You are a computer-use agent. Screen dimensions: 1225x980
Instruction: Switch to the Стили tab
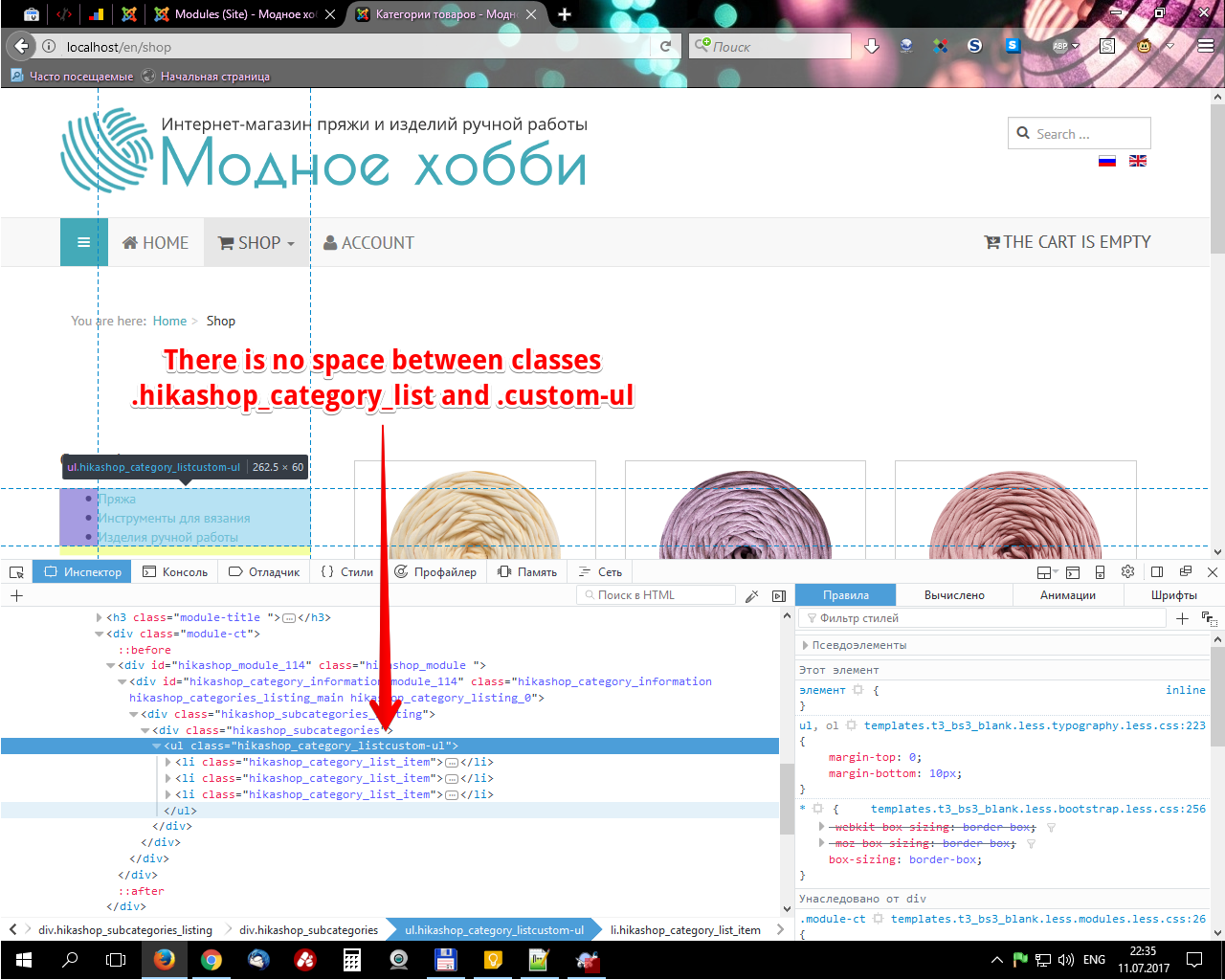pyautogui.click(x=347, y=572)
